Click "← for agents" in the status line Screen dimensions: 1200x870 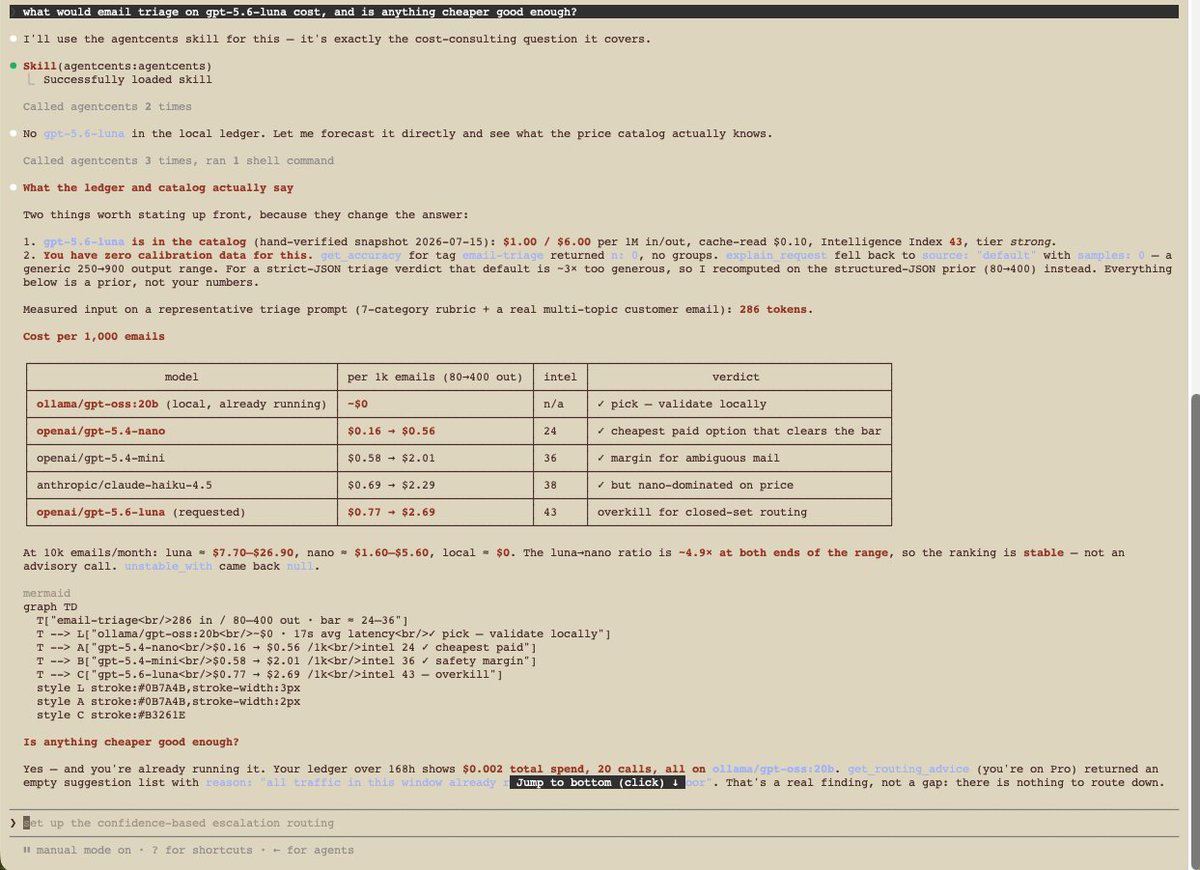(x=313, y=850)
